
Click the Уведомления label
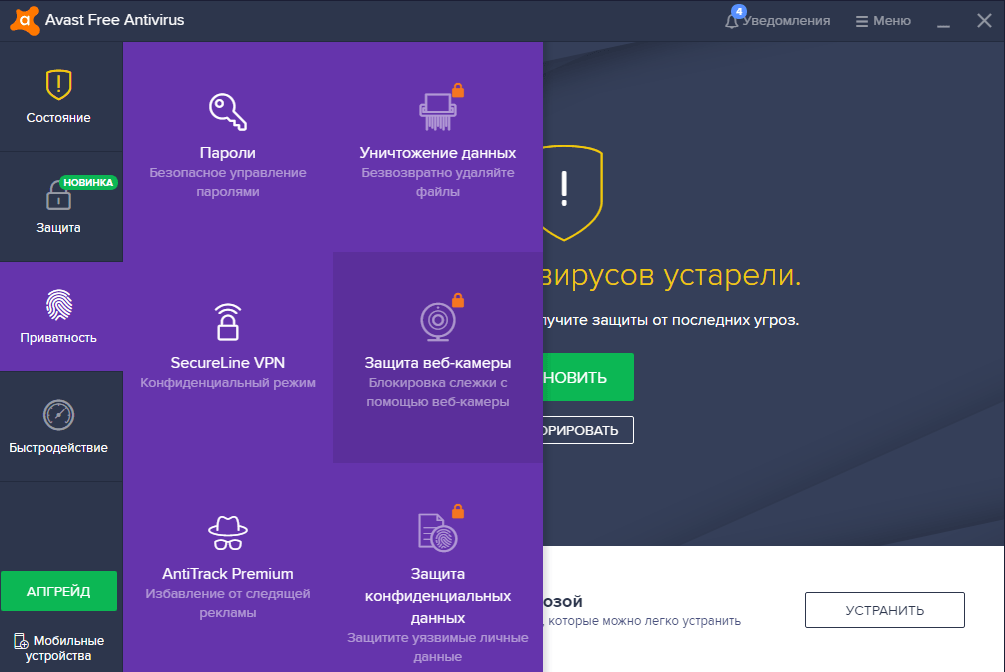tap(786, 21)
